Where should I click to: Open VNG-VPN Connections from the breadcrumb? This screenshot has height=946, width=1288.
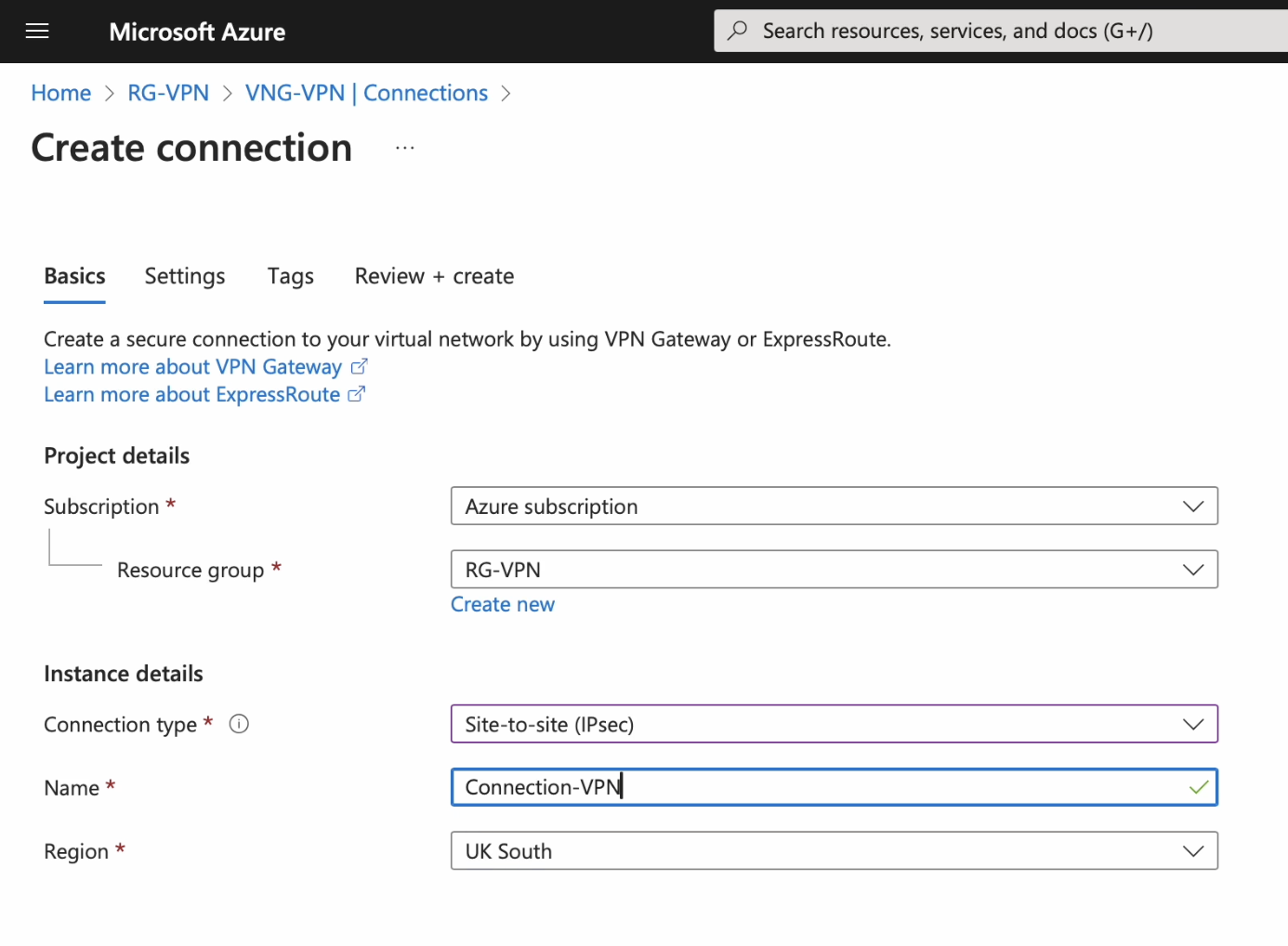tap(366, 92)
